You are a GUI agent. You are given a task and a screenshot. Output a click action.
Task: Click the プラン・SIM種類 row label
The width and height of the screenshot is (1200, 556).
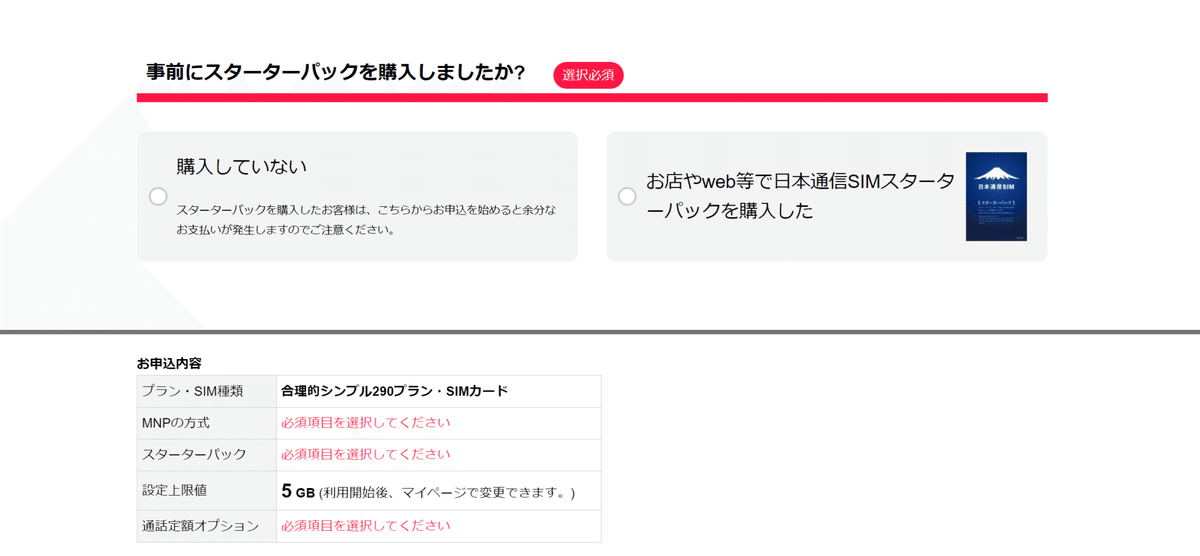(192, 391)
